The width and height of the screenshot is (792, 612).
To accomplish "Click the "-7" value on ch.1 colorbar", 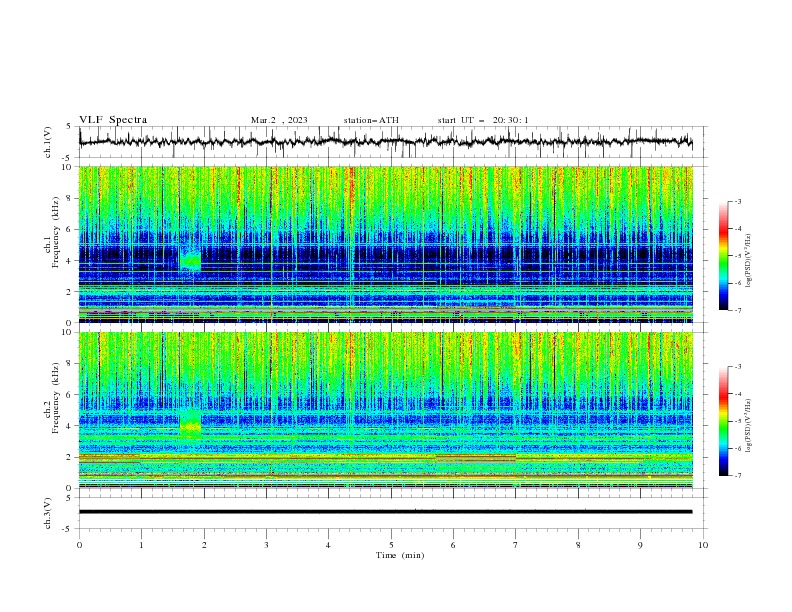I will coord(738,310).
